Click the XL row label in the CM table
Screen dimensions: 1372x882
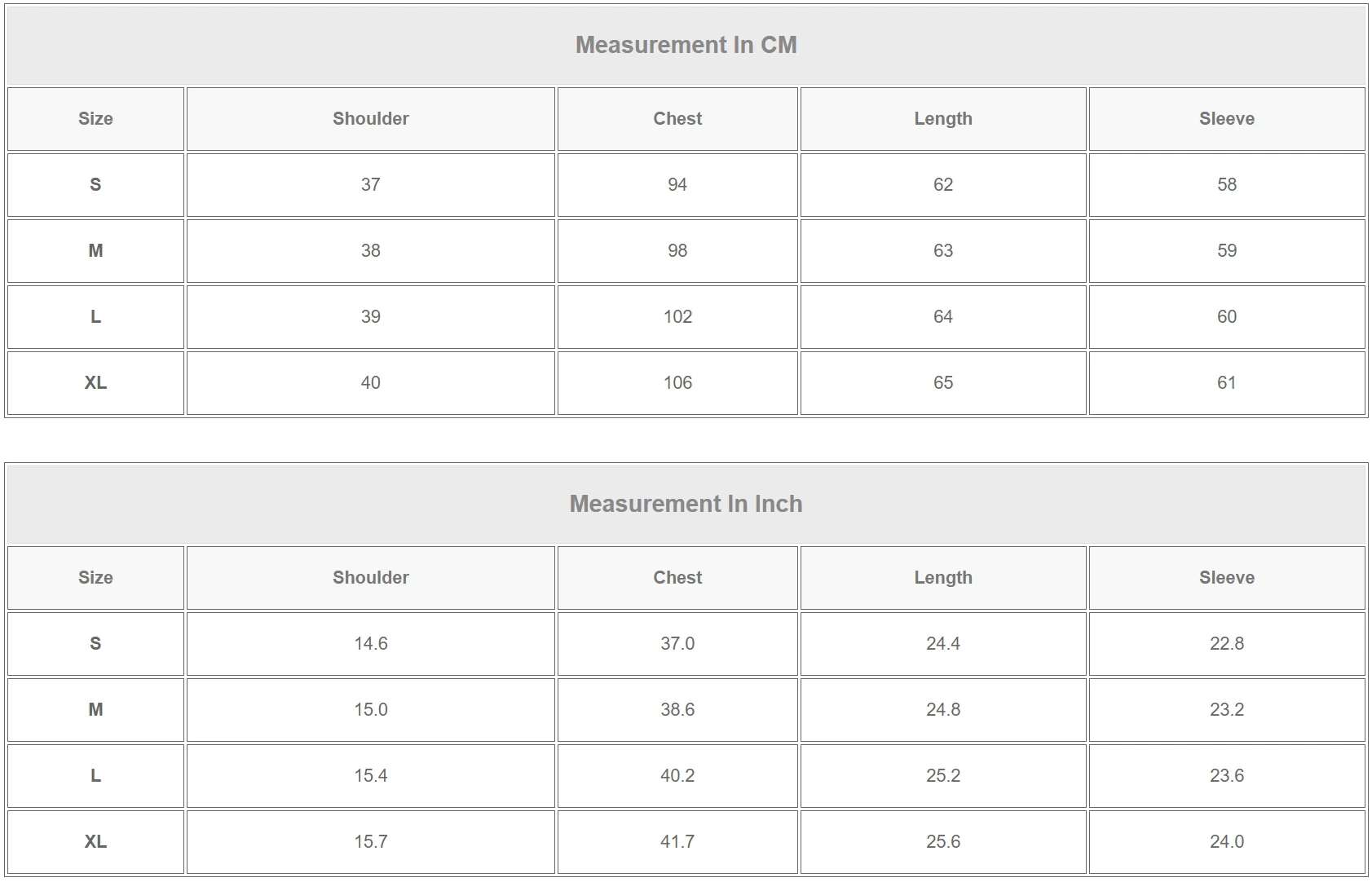95,383
